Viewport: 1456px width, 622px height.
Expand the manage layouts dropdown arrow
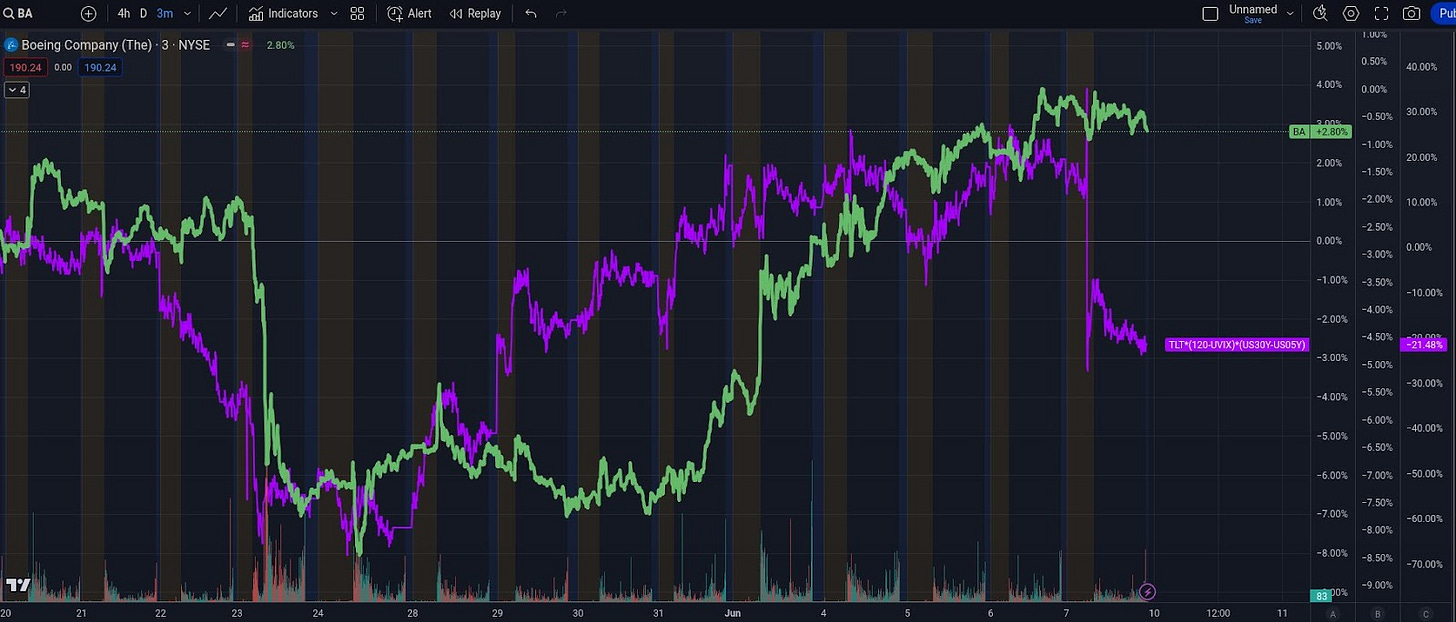(1290, 13)
